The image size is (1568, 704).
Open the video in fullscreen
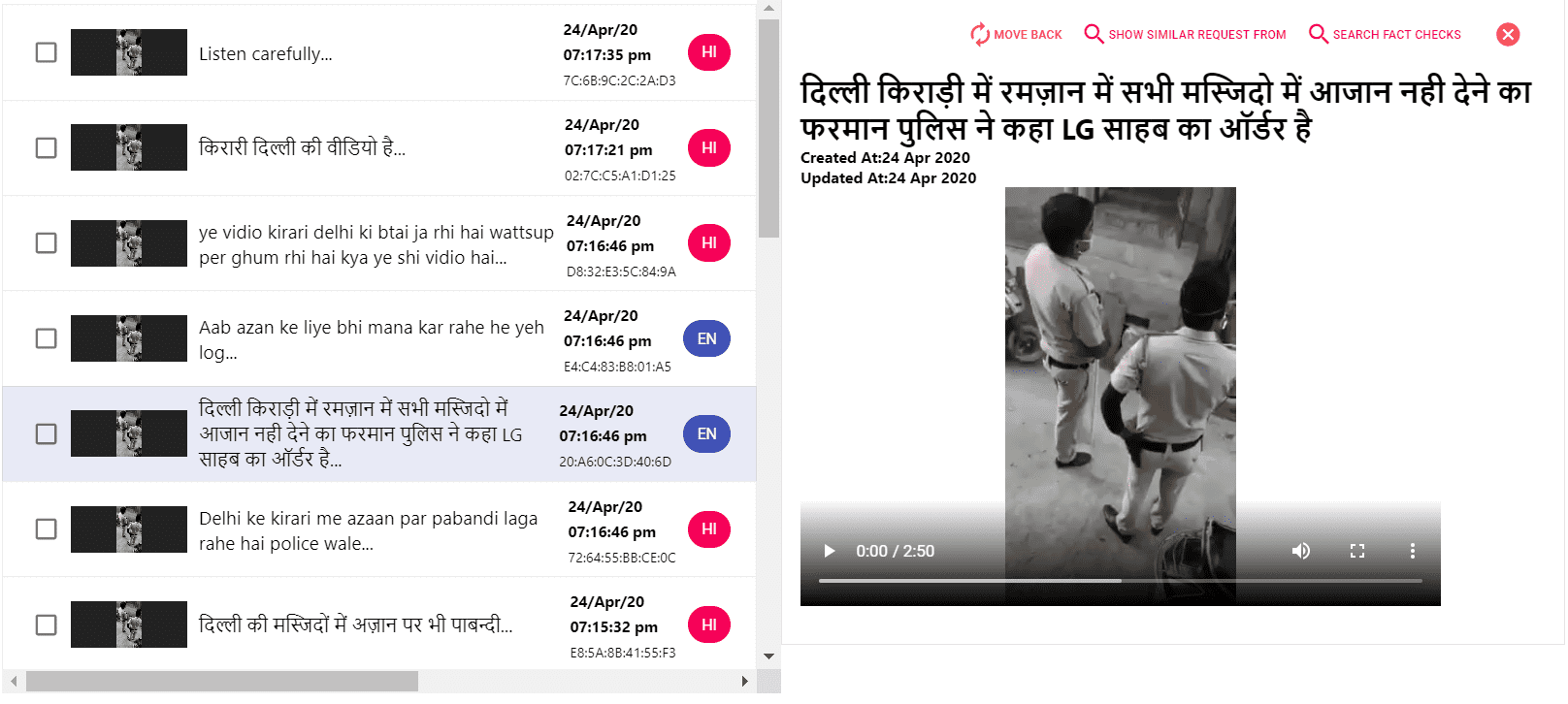point(1357,551)
